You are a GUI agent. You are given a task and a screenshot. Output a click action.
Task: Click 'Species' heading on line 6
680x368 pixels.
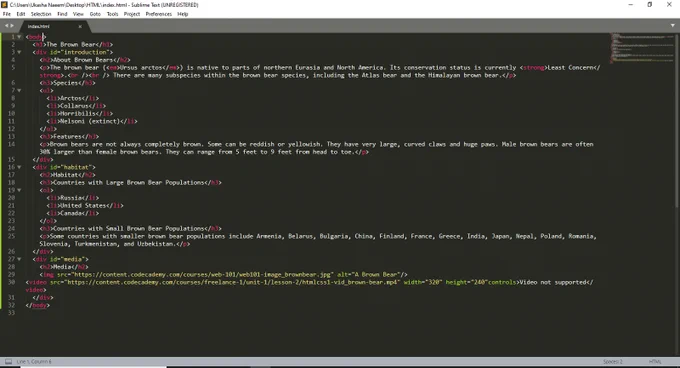[65, 83]
